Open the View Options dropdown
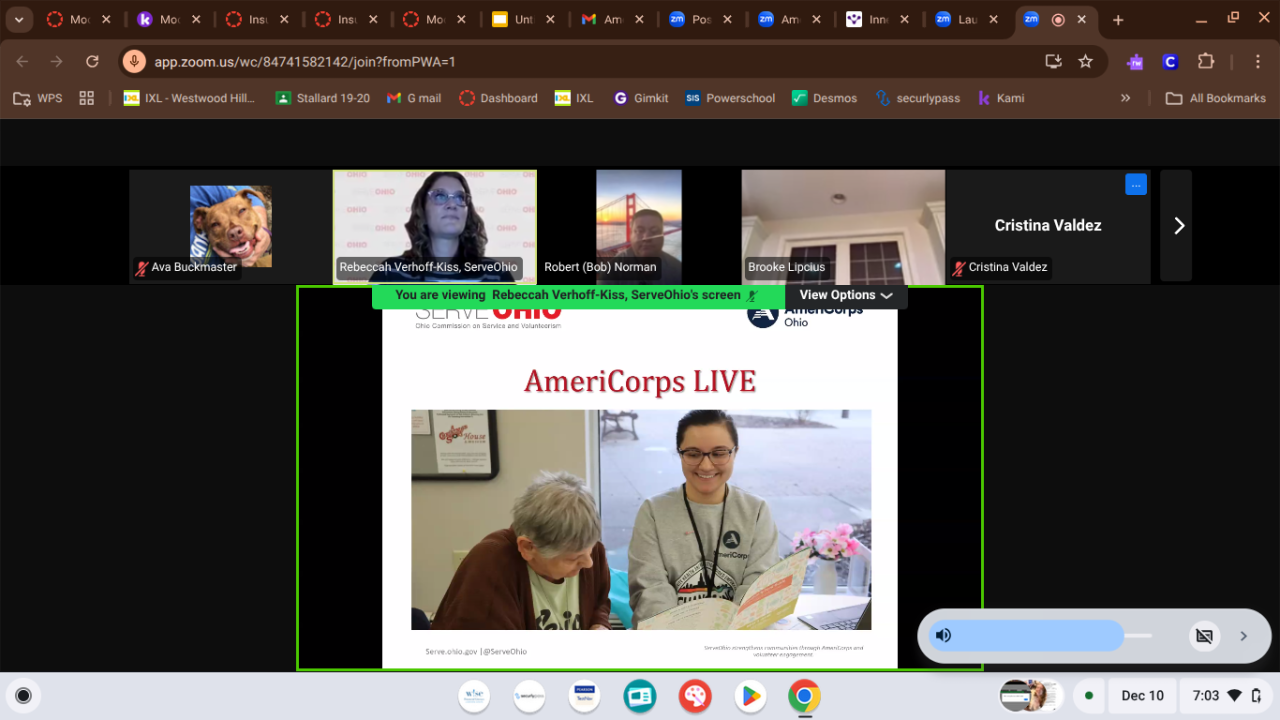 [x=846, y=295]
